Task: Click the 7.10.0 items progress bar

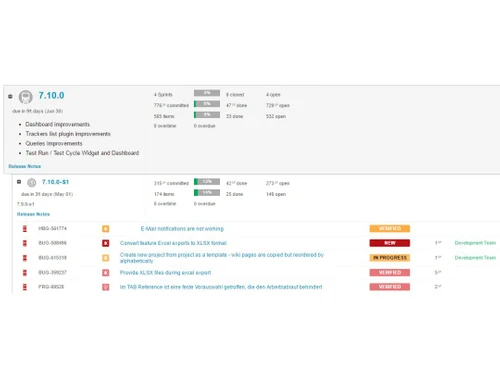Action: [x=207, y=115]
